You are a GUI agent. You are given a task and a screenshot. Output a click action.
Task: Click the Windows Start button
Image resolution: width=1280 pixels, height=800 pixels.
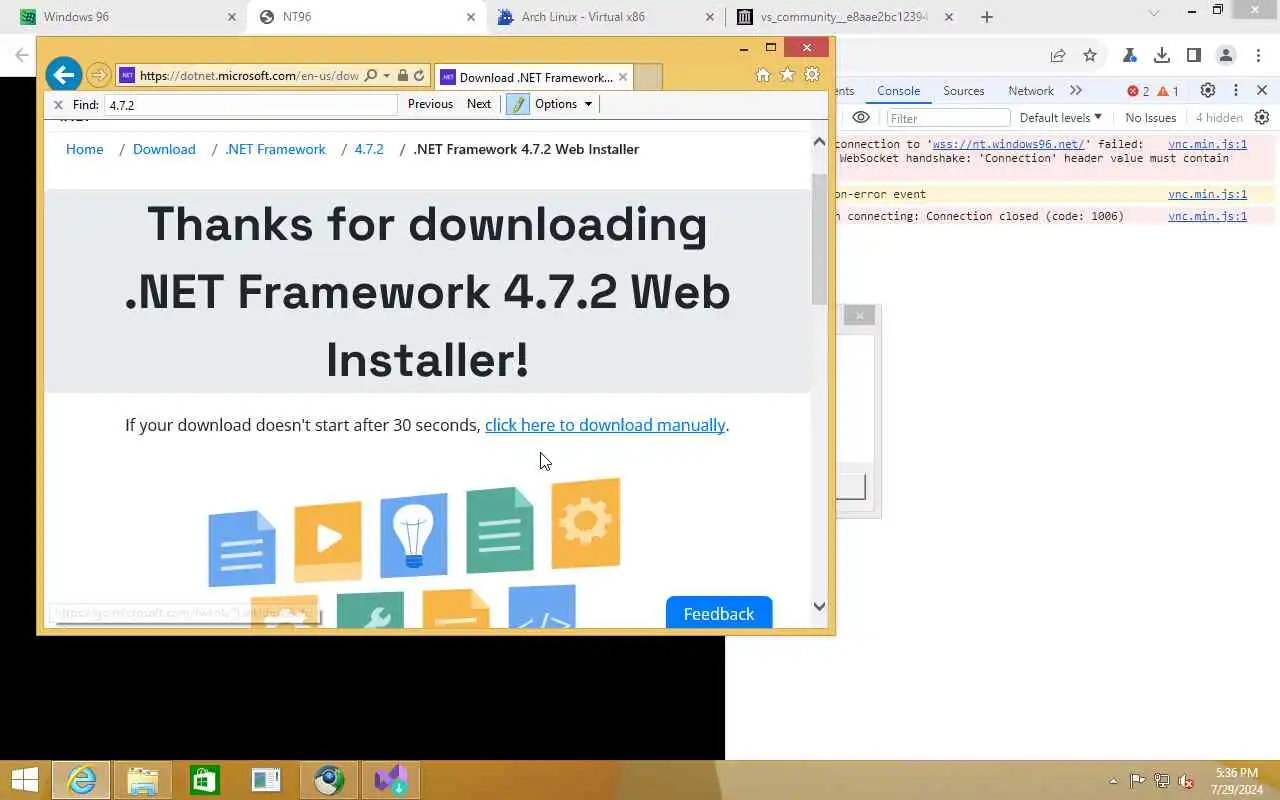pyautogui.click(x=25, y=780)
